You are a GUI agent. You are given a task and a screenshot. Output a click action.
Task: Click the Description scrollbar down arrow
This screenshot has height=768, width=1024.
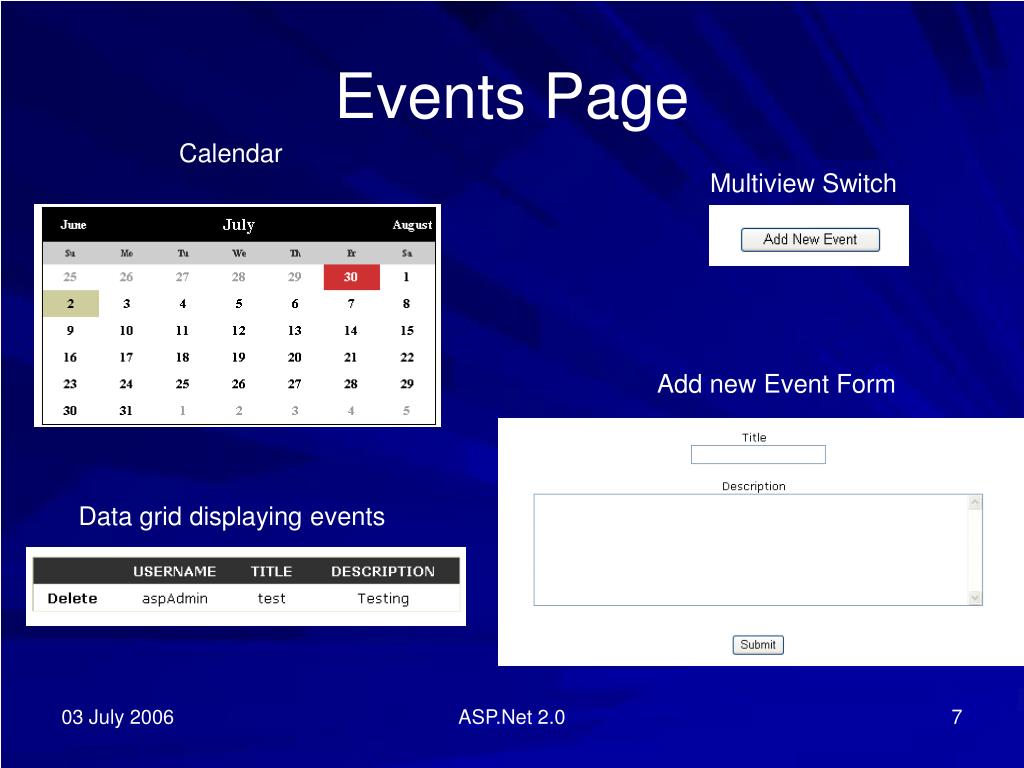tap(975, 598)
